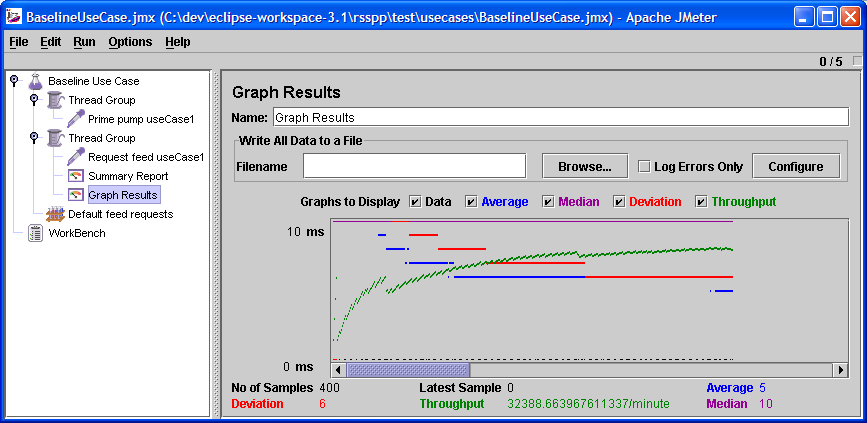Enable the Log Errors Only checkbox
The height and width of the screenshot is (423, 867).
click(x=645, y=167)
